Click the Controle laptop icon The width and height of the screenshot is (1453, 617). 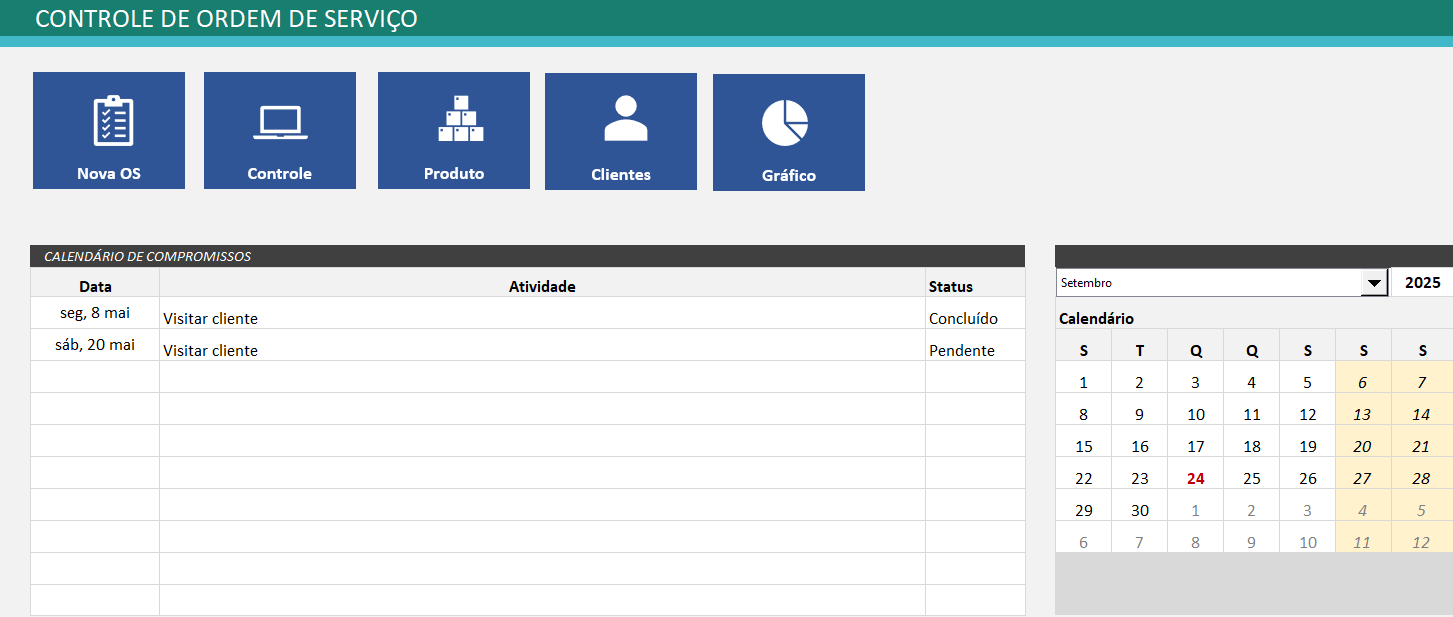(x=280, y=121)
